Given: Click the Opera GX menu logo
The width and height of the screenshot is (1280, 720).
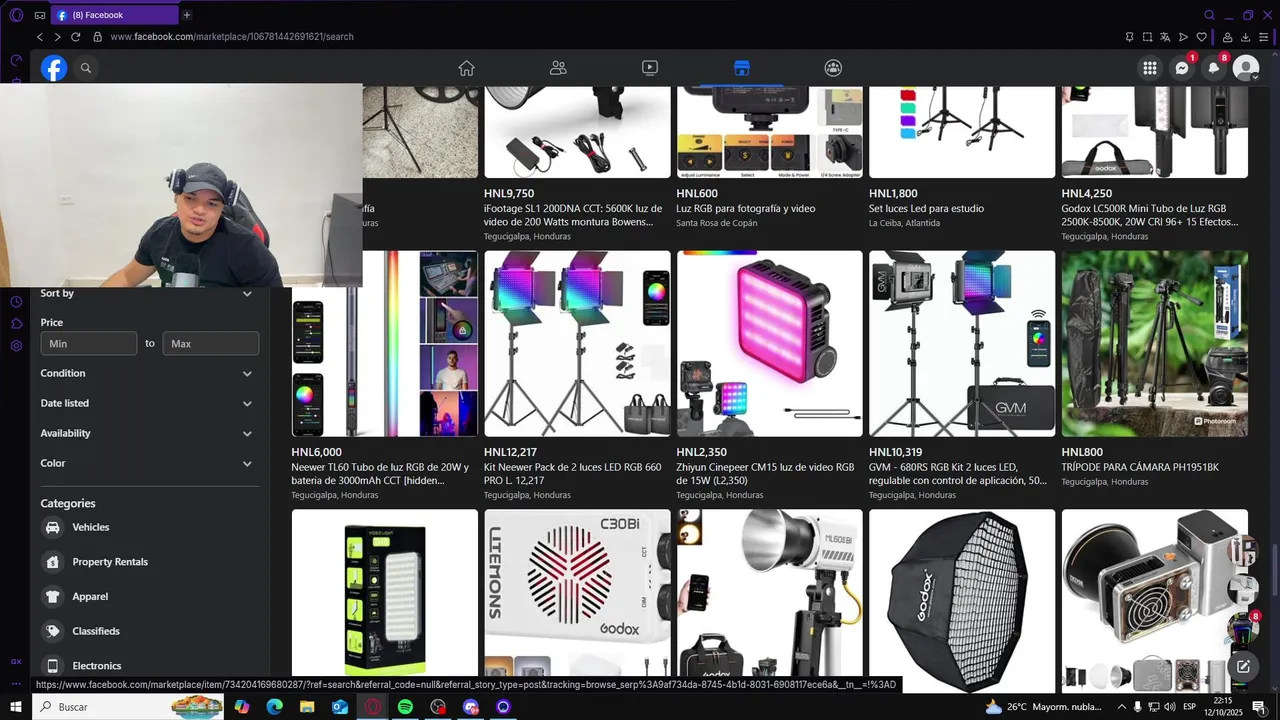Looking at the screenshot, I should (x=16, y=15).
